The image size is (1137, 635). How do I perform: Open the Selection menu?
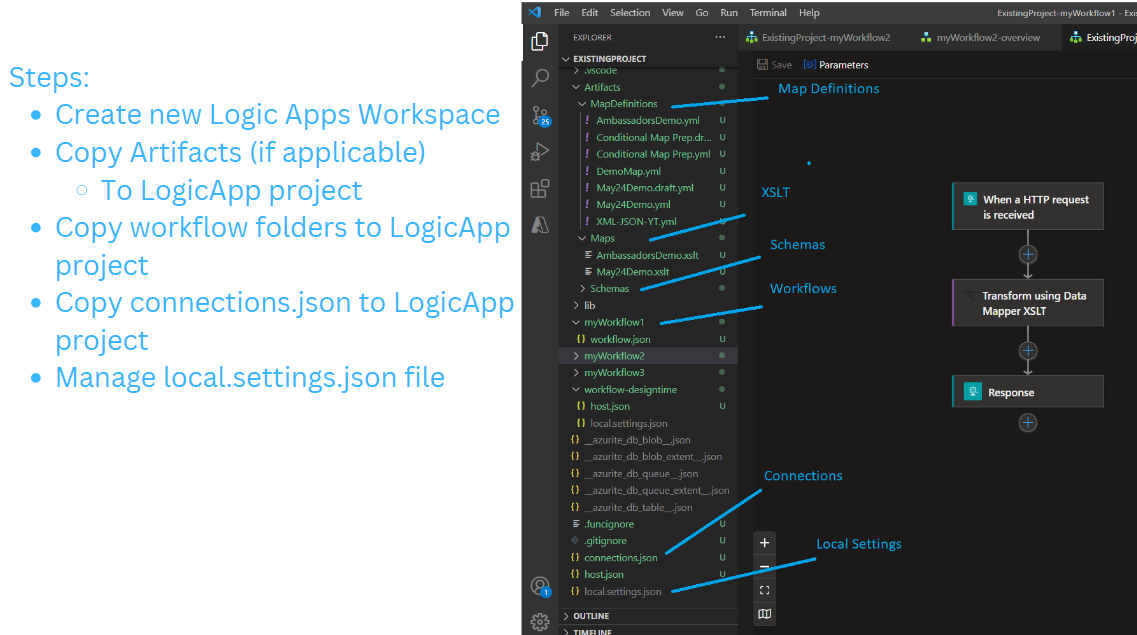tap(630, 12)
